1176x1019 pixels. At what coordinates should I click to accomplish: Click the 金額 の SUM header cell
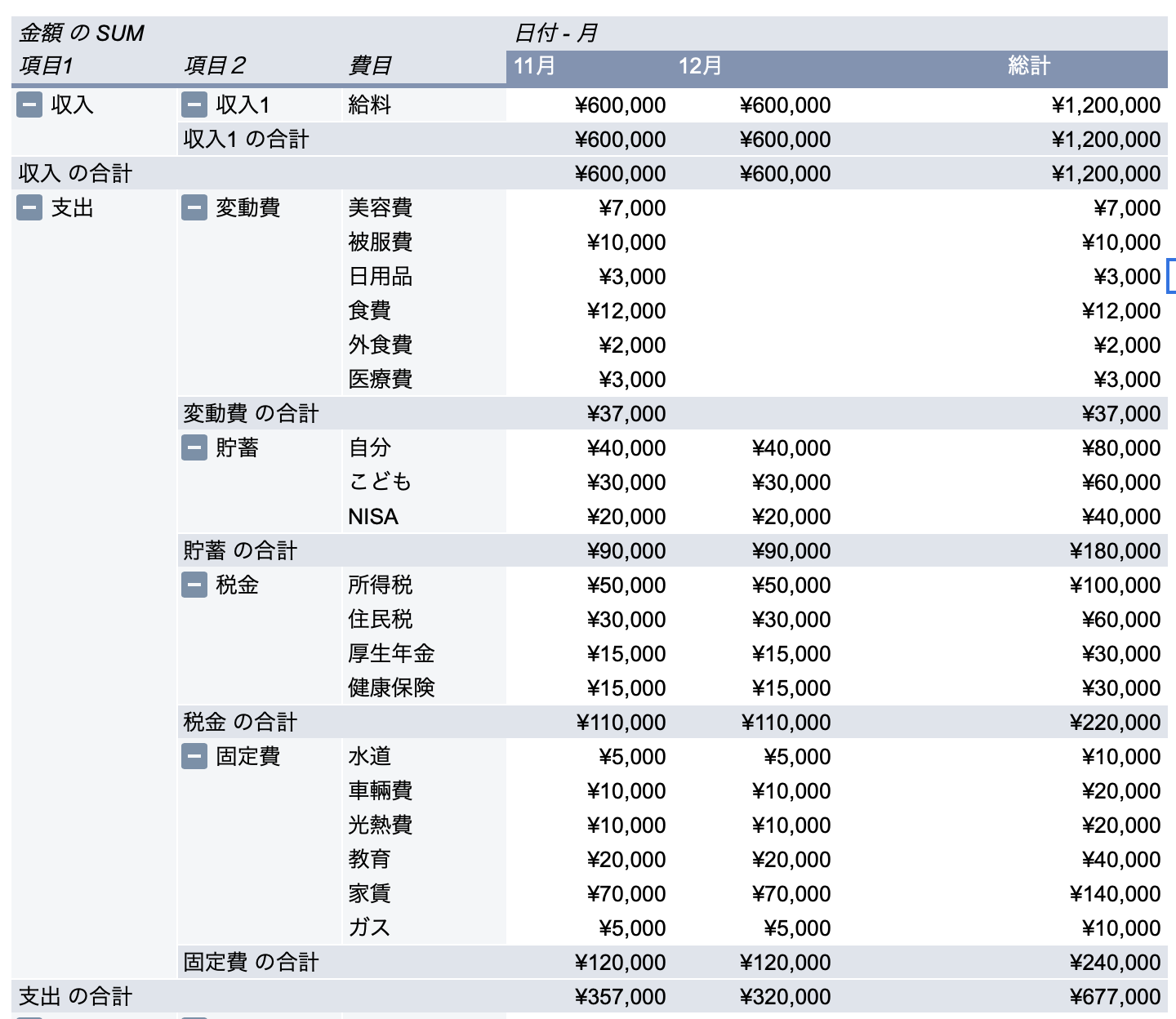[82, 33]
